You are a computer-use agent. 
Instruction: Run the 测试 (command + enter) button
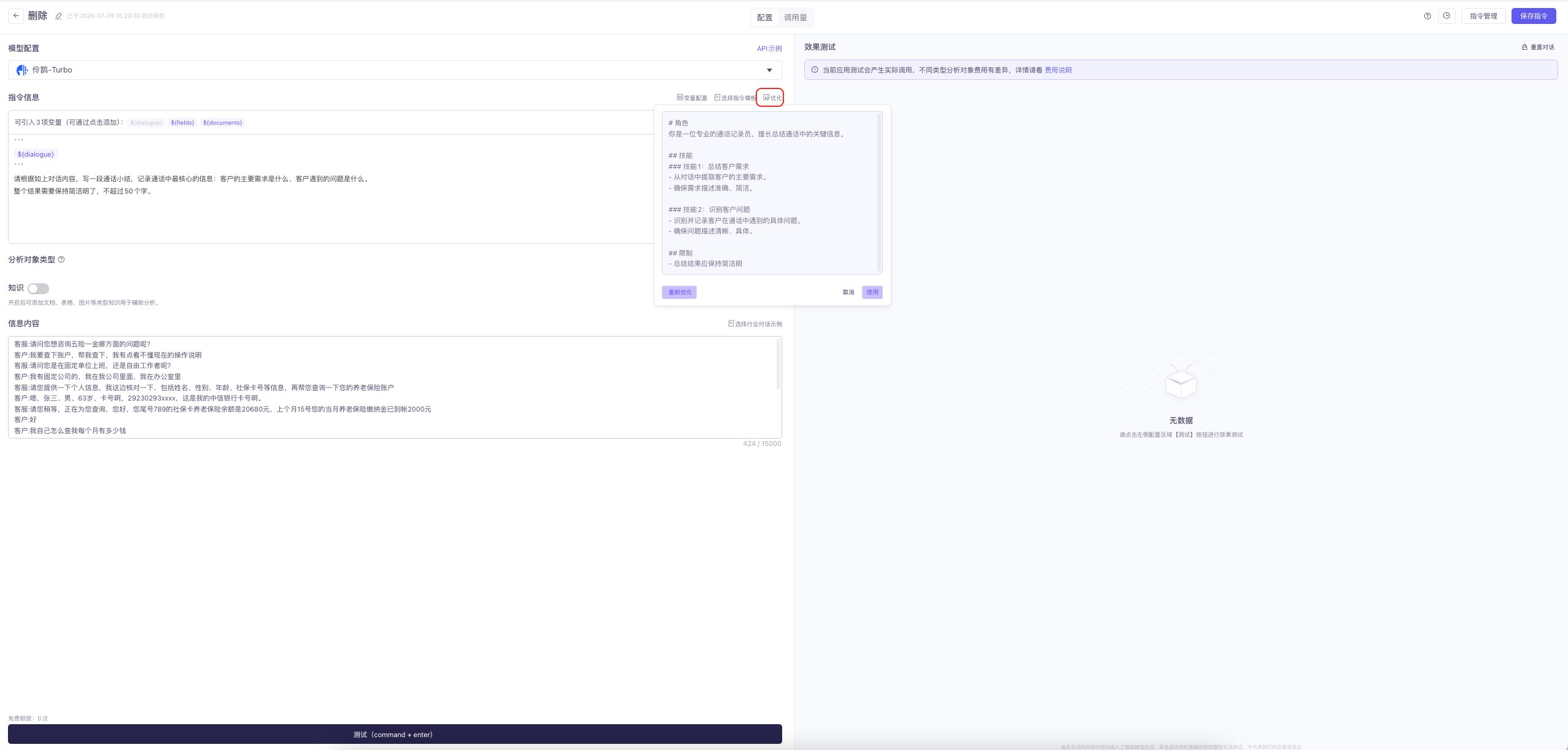point(395,735)
